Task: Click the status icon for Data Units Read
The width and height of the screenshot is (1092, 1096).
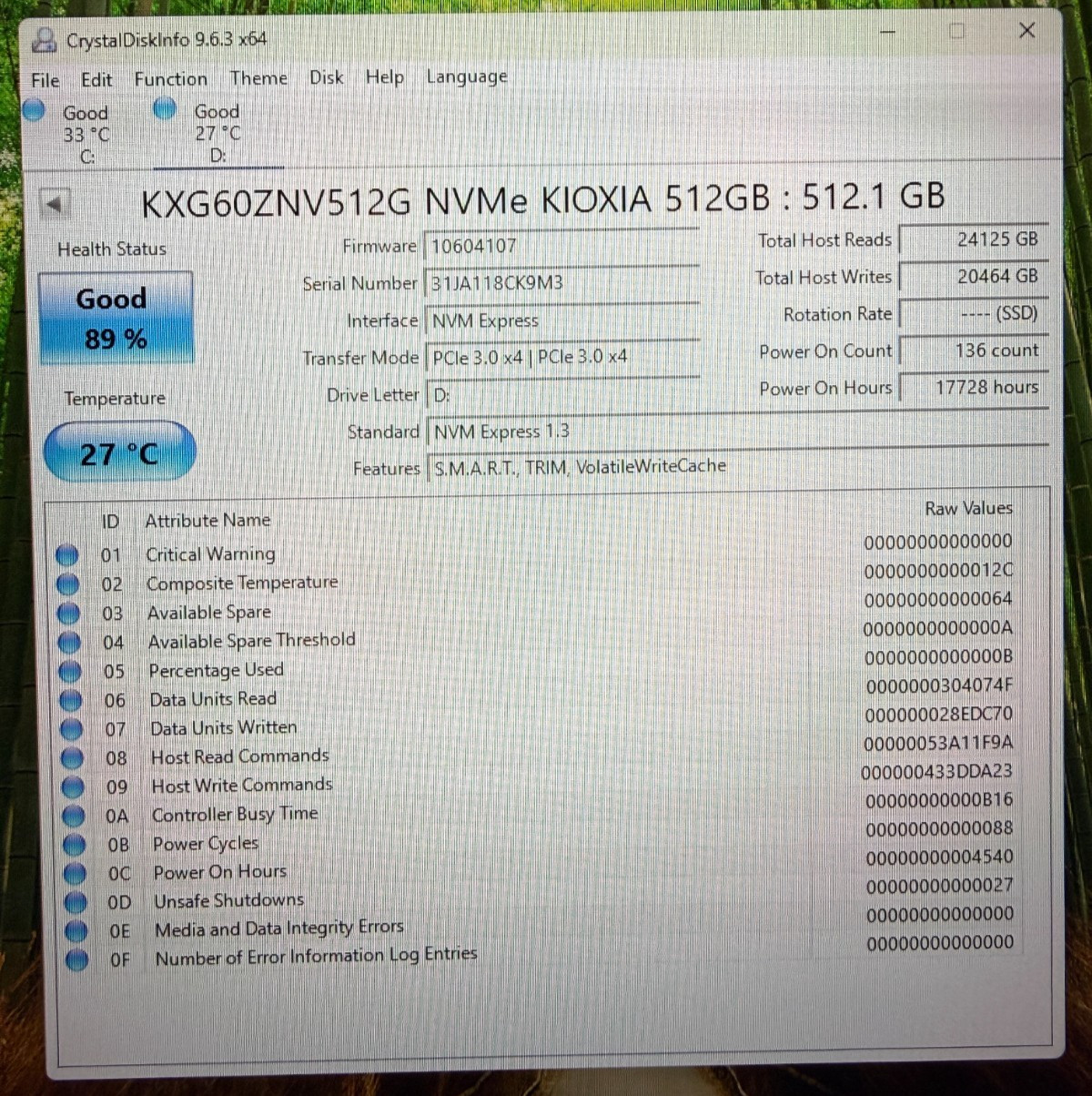Action: pyautogui.click(x=71, y=701)
